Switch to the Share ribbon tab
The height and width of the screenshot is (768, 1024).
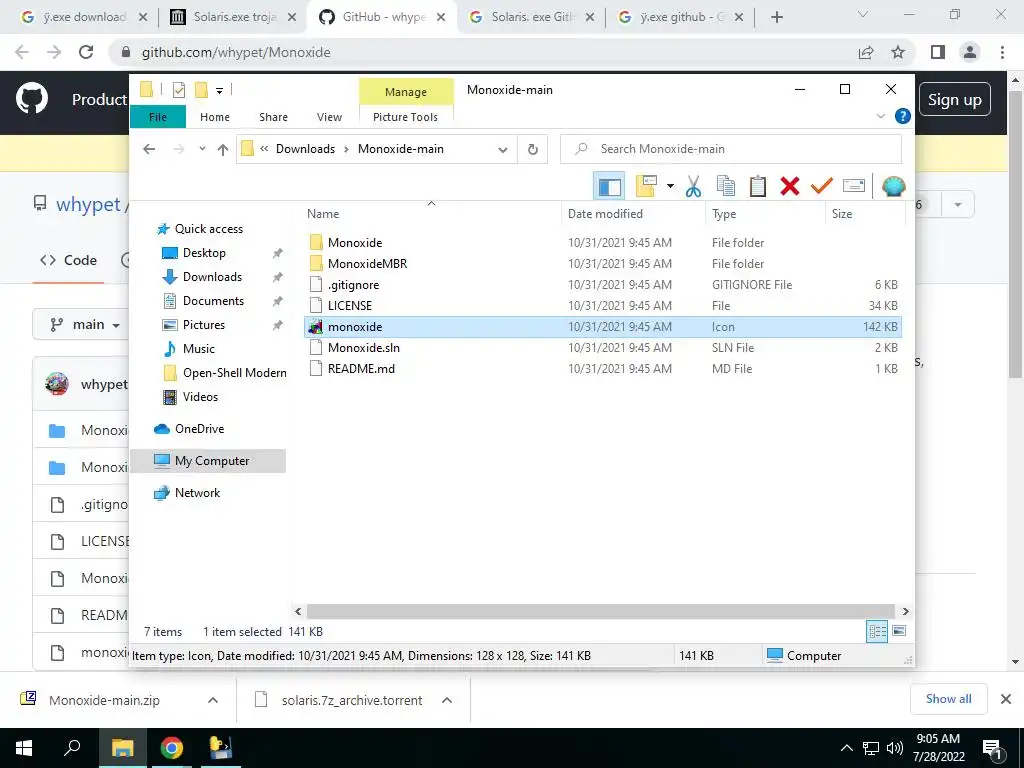tap(273, 117)
